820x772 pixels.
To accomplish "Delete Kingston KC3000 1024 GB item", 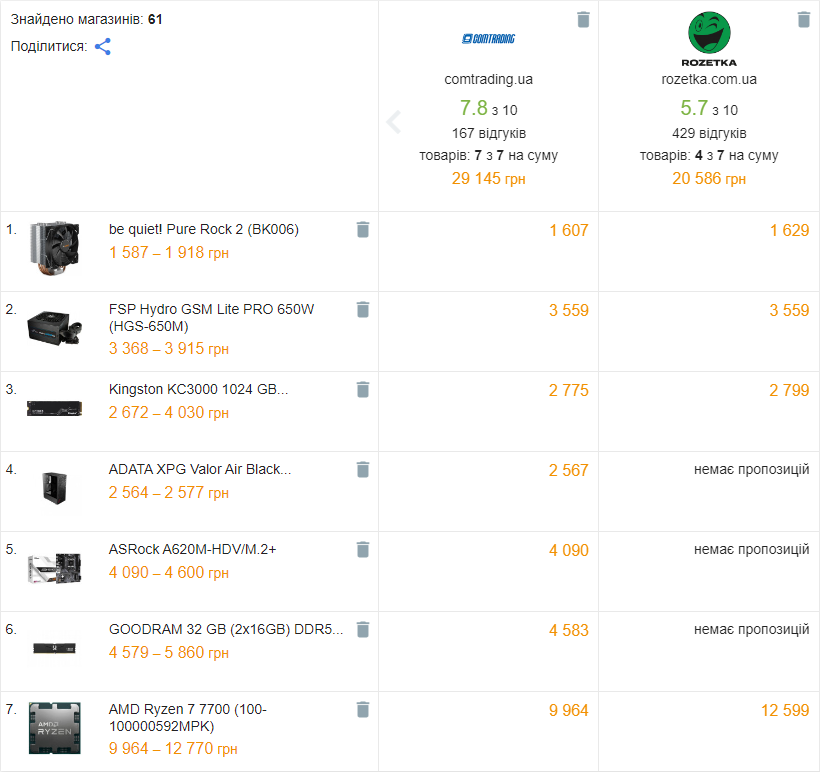I will (x=363, y=390).
